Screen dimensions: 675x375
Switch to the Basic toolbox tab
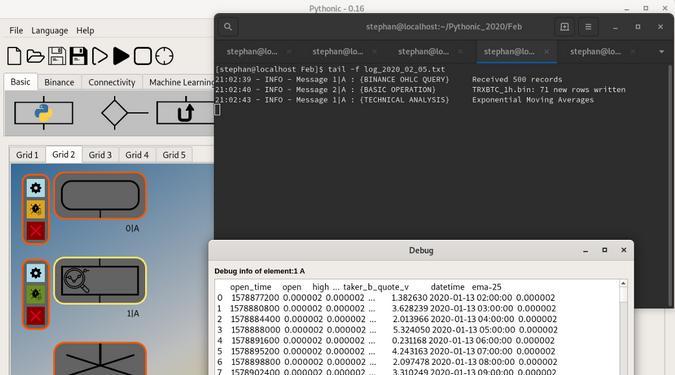coord(21,82)
